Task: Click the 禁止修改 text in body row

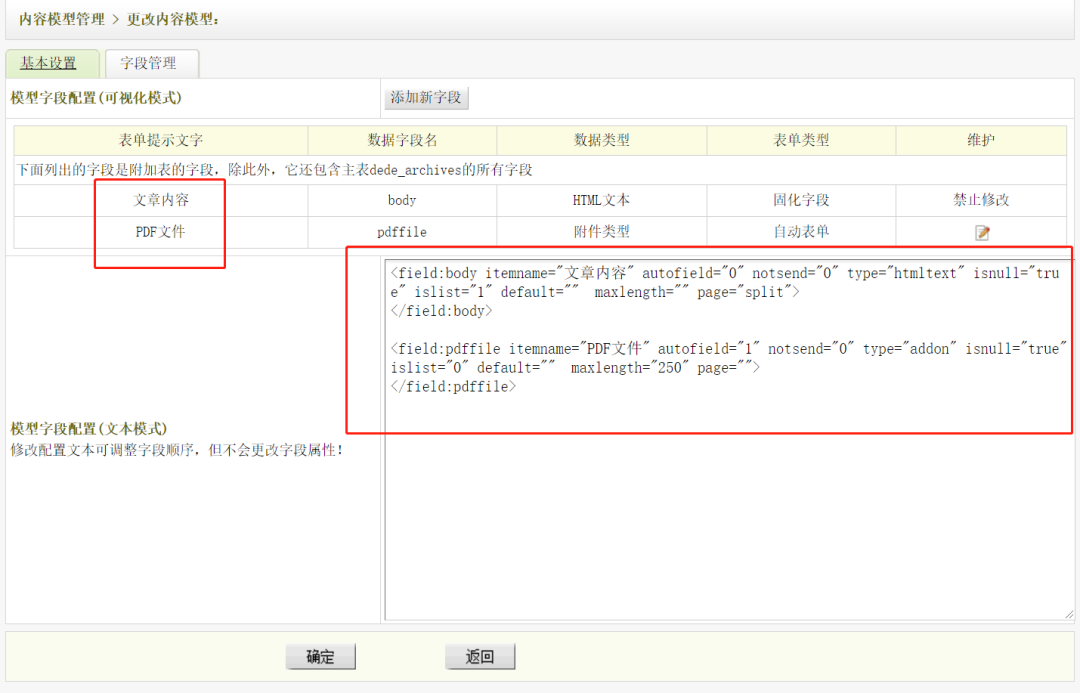Action: coord(981,200)
